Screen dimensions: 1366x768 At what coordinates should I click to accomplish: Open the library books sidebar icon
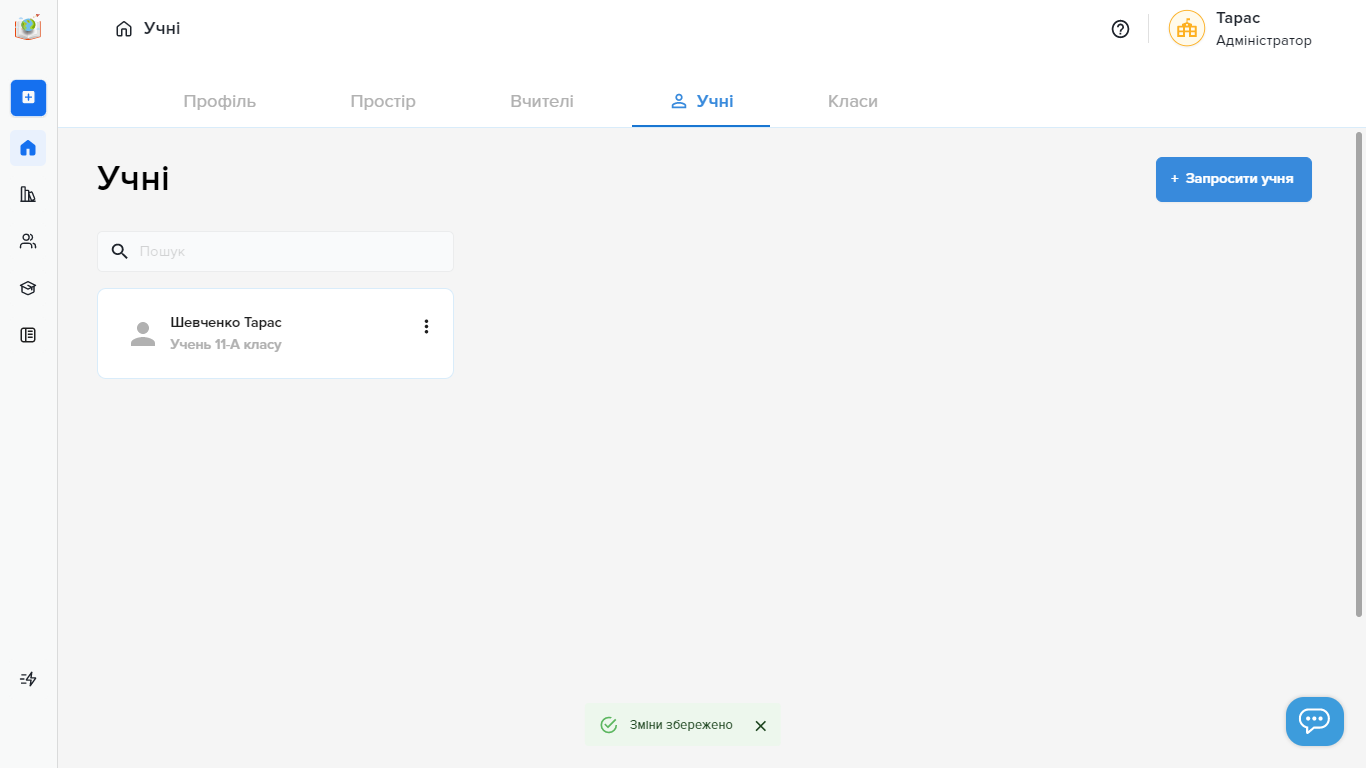[x=28, y=194]
